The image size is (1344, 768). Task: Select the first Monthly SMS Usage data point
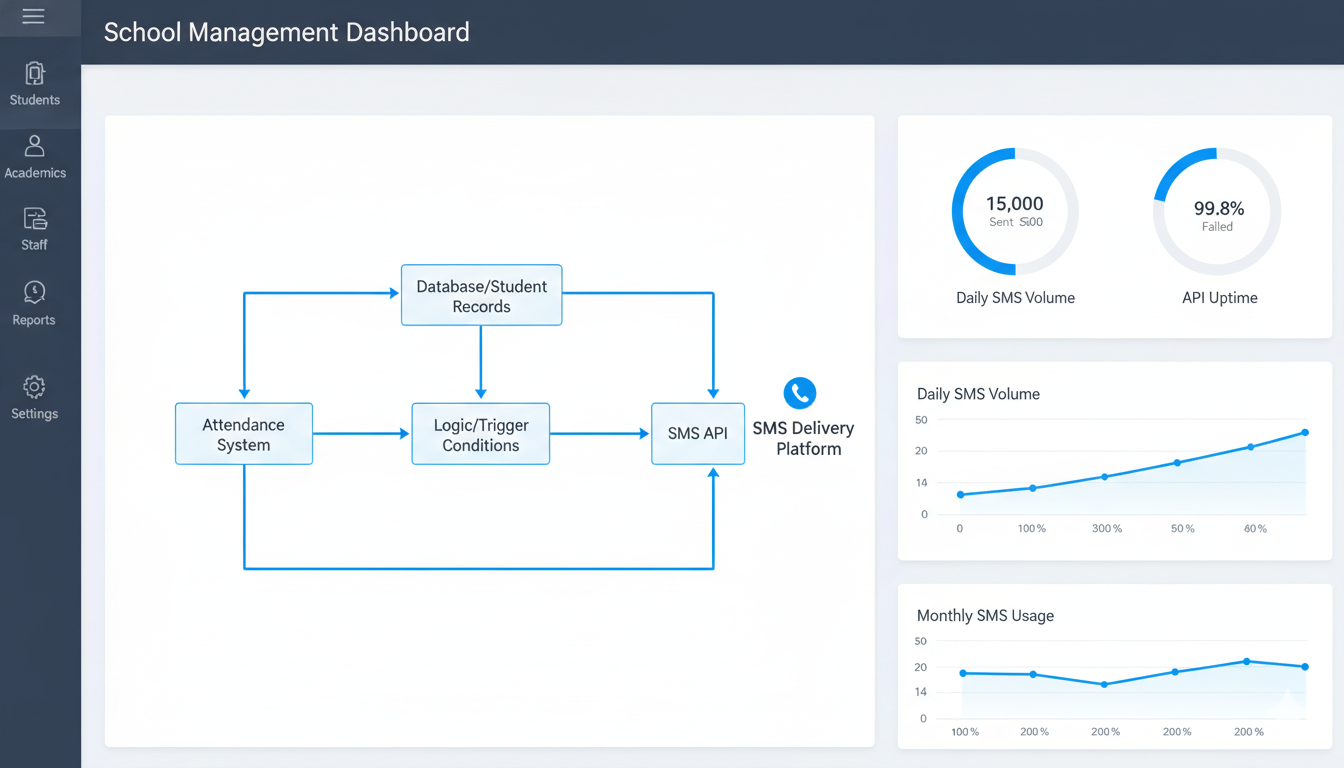pyautogui.click(x=963, y=673)
